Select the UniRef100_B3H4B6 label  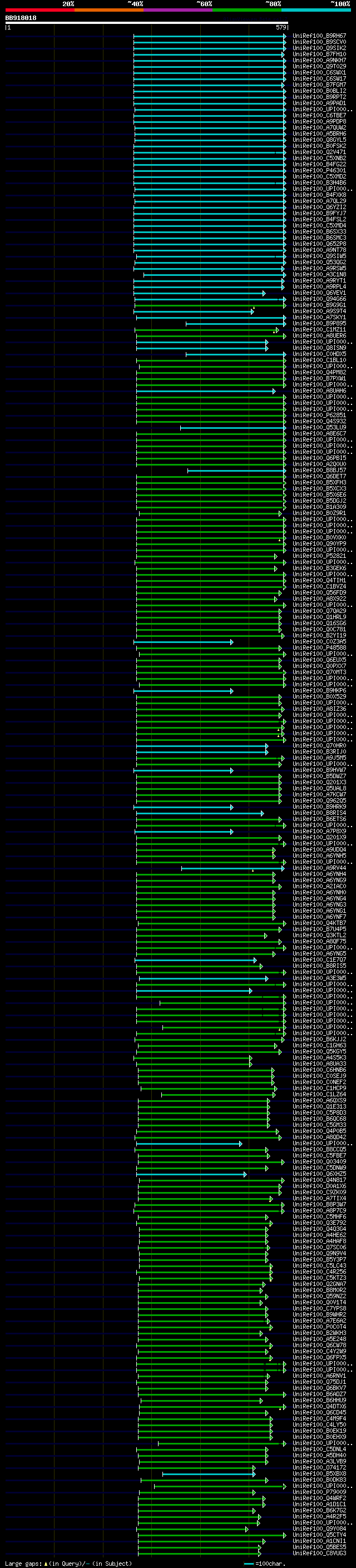(x=319, y=182)
